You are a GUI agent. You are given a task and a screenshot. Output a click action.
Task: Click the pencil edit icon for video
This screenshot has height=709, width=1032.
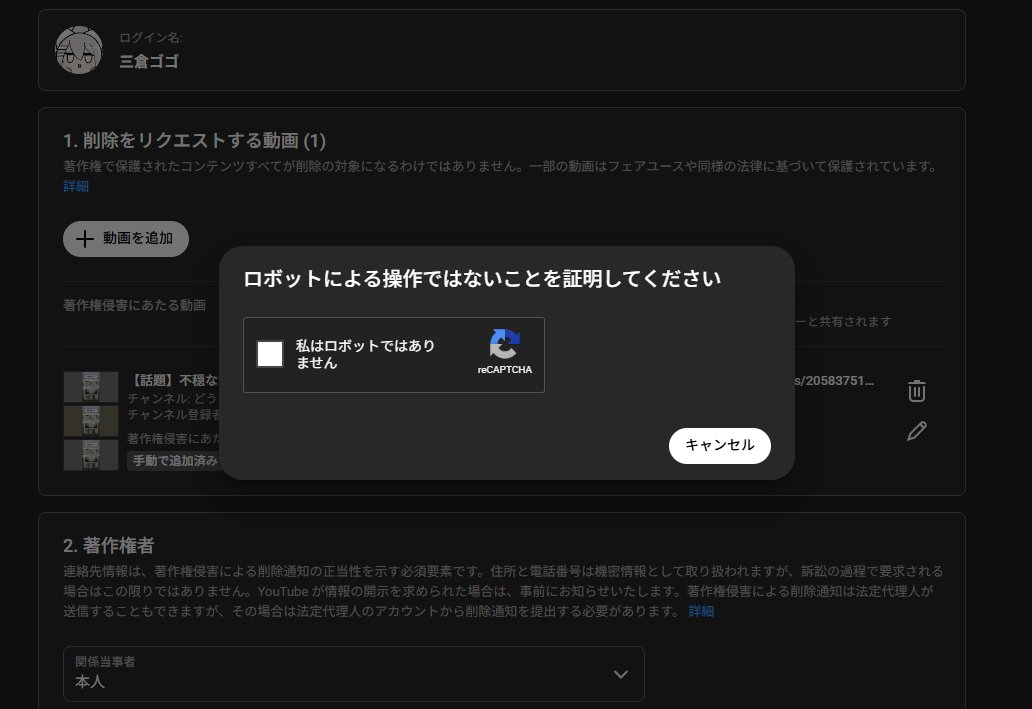[x=917, y=431]
